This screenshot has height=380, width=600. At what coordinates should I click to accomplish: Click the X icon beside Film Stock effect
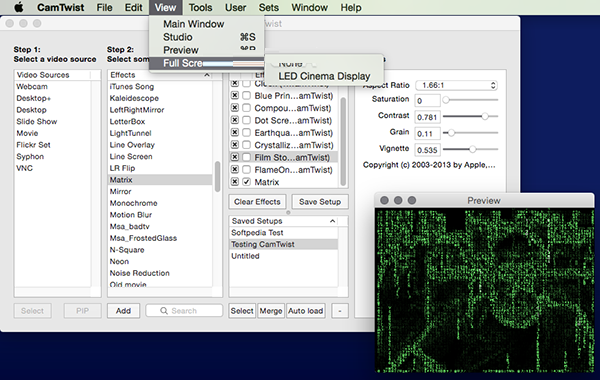pyautogui.click(x=235, y=157)
